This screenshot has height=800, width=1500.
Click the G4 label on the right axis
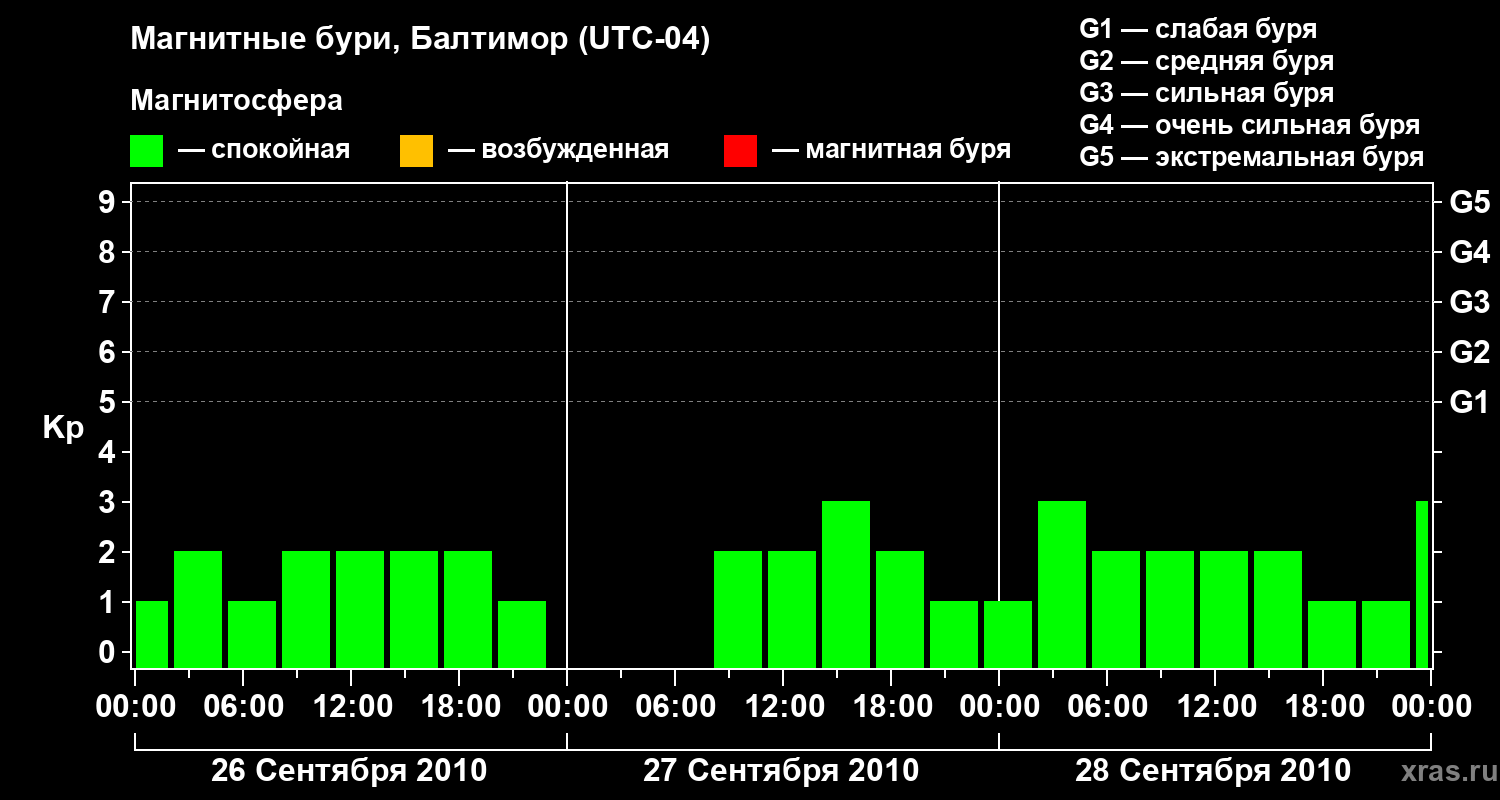click(1470, 252)
